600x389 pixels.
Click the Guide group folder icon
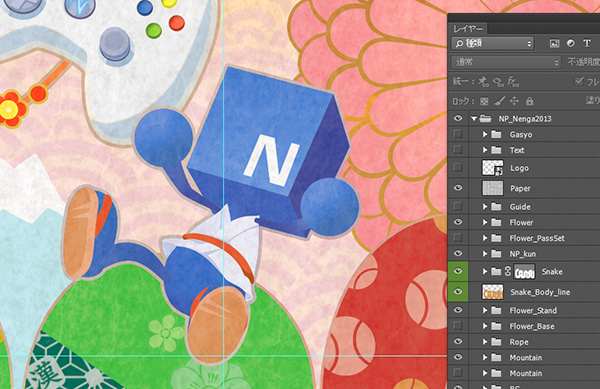pos(496,207)
